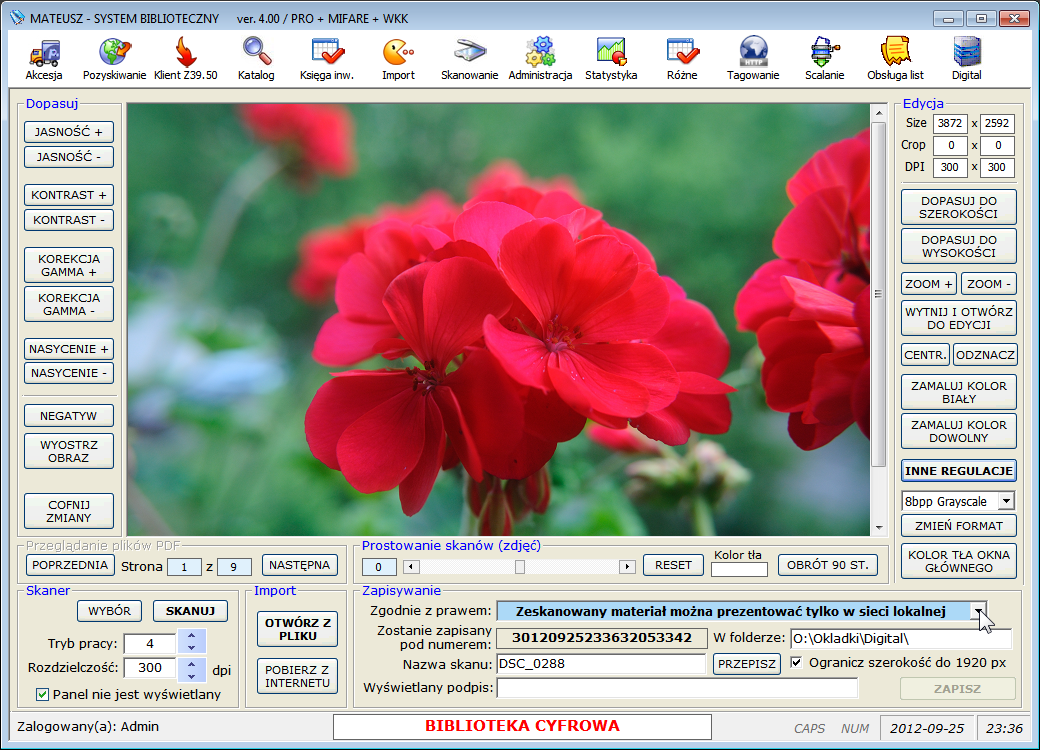
Task: Click the SKANUJ button
Action: 190,610
